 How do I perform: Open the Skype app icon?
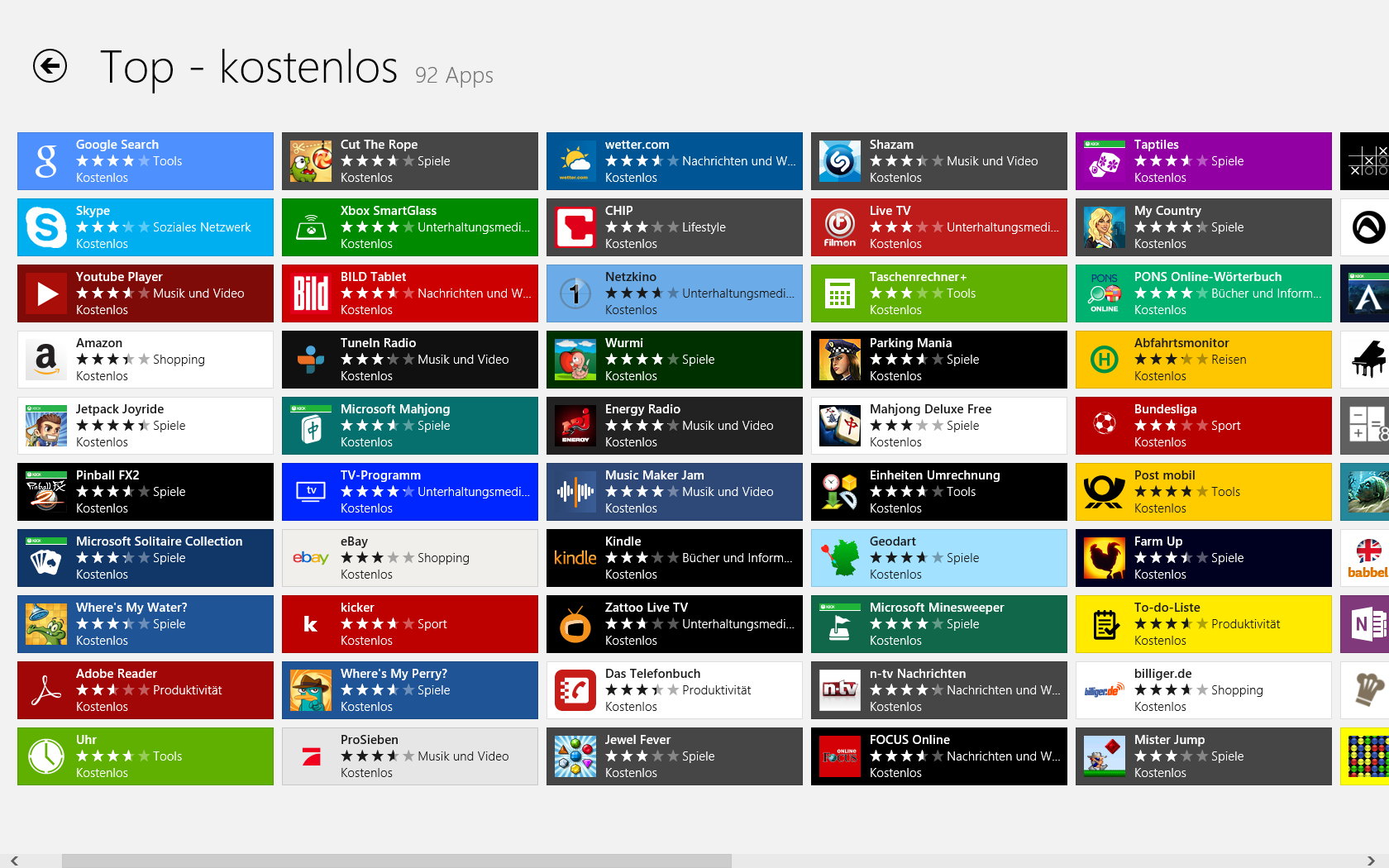pyautogui.click(x=46, y=227)
